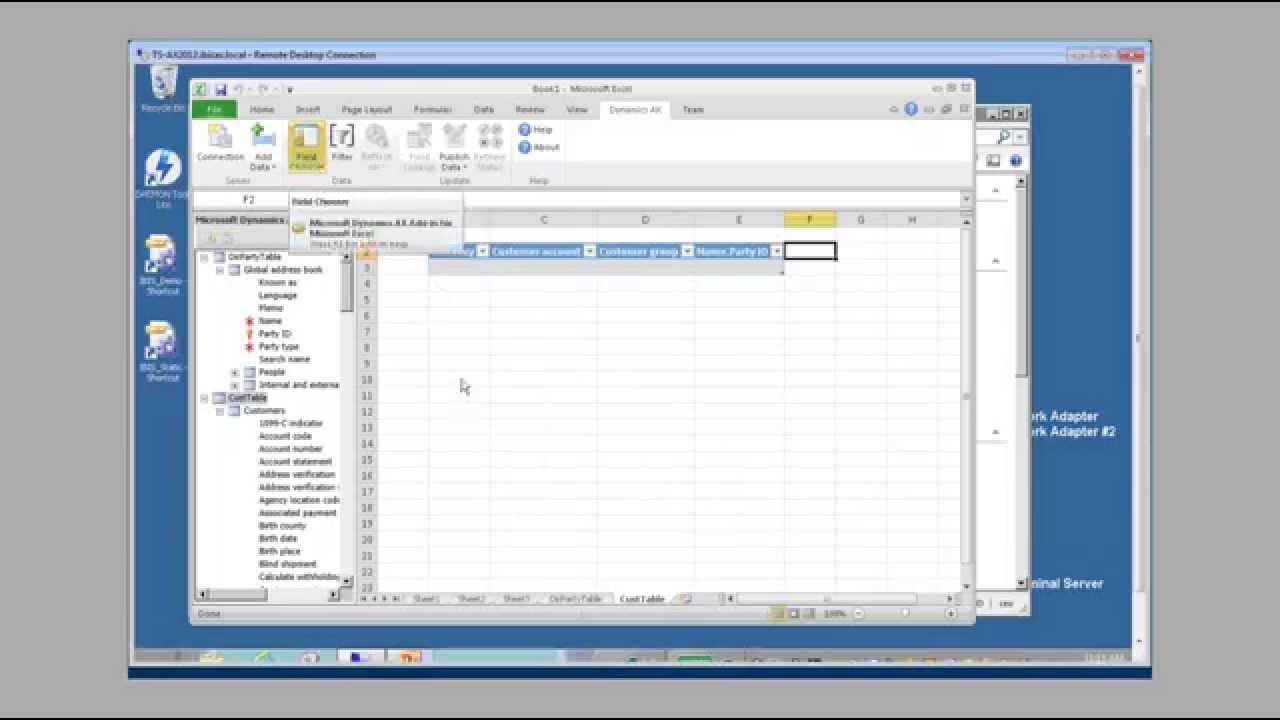Select the Account statement field
Image resolution: width=1280 pixels, height=720 pixels.
[x=295, y=462]
